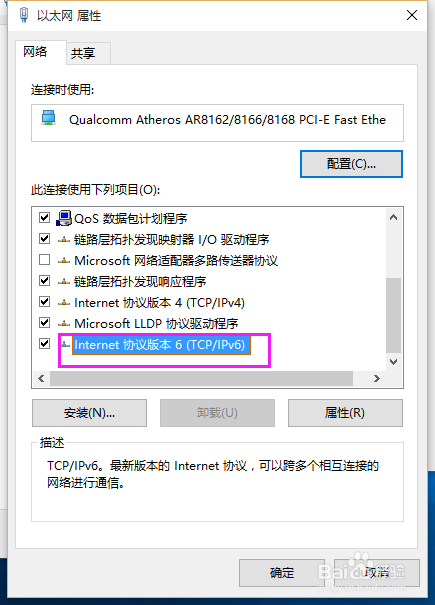Click the list's scroll up arrow
This screenshot has height=605, width=435.
[393, 217]
